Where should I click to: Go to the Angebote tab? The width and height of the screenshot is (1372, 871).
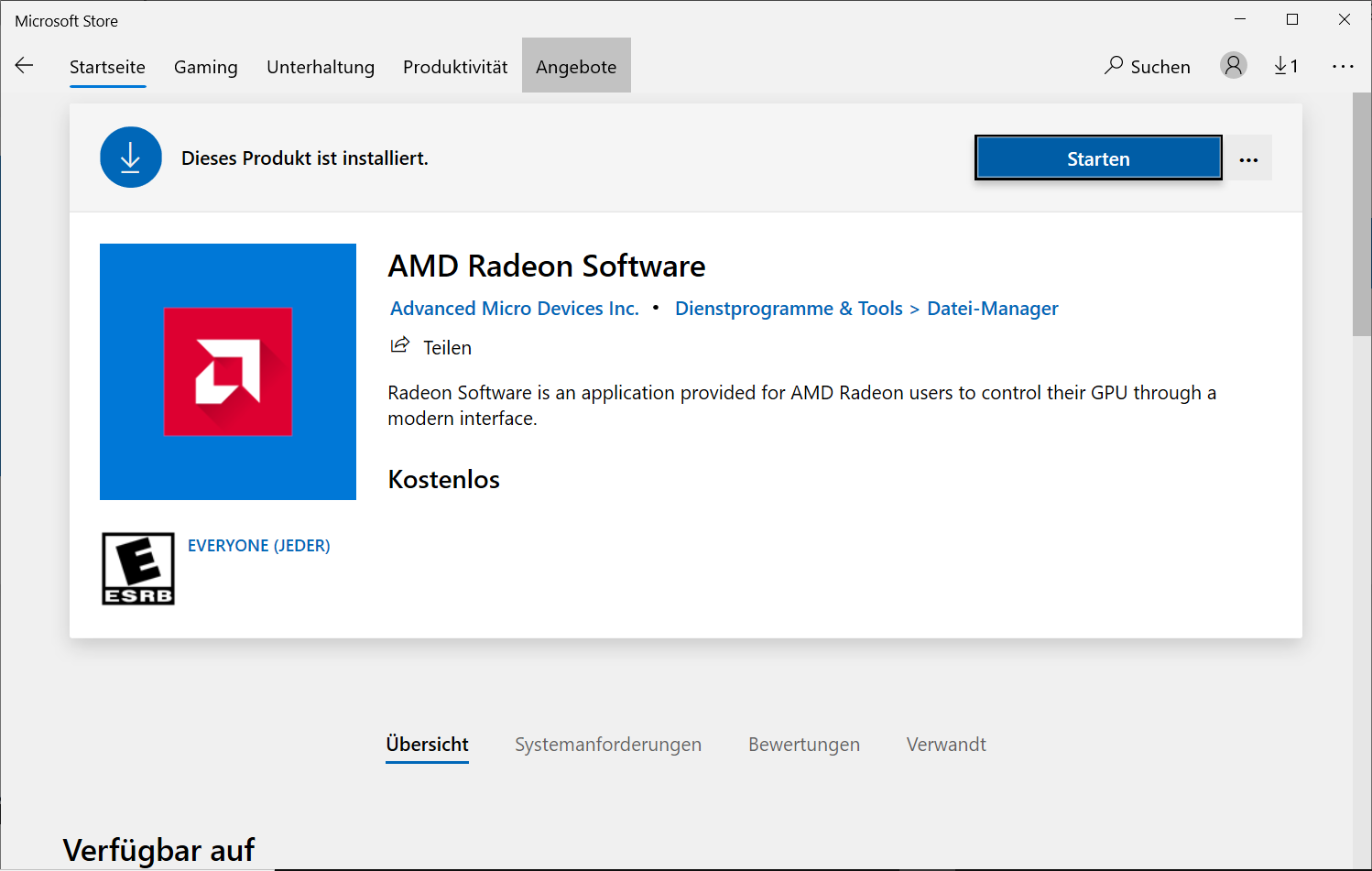click(x=576, y=67)
